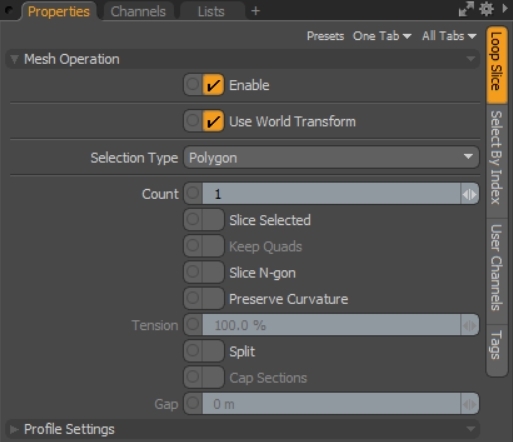Click the Presets button
The width and height of the screenshot is (513, 442).
pyautogui.click(x=325, y=36)
